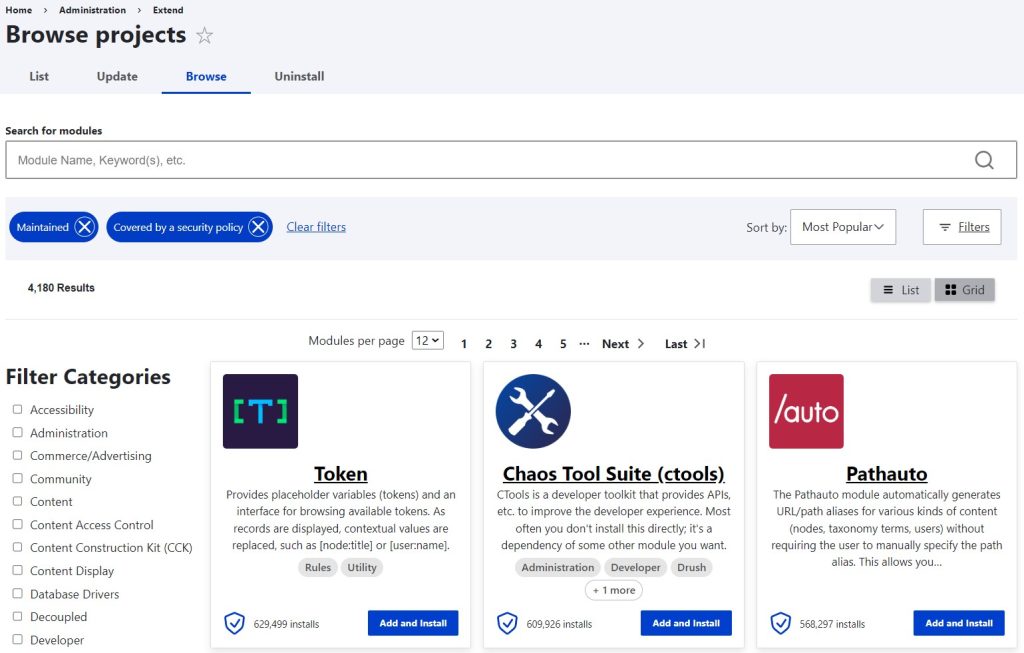Switch to Grid view
The image size is (1024, 653).
click(964, 290)
